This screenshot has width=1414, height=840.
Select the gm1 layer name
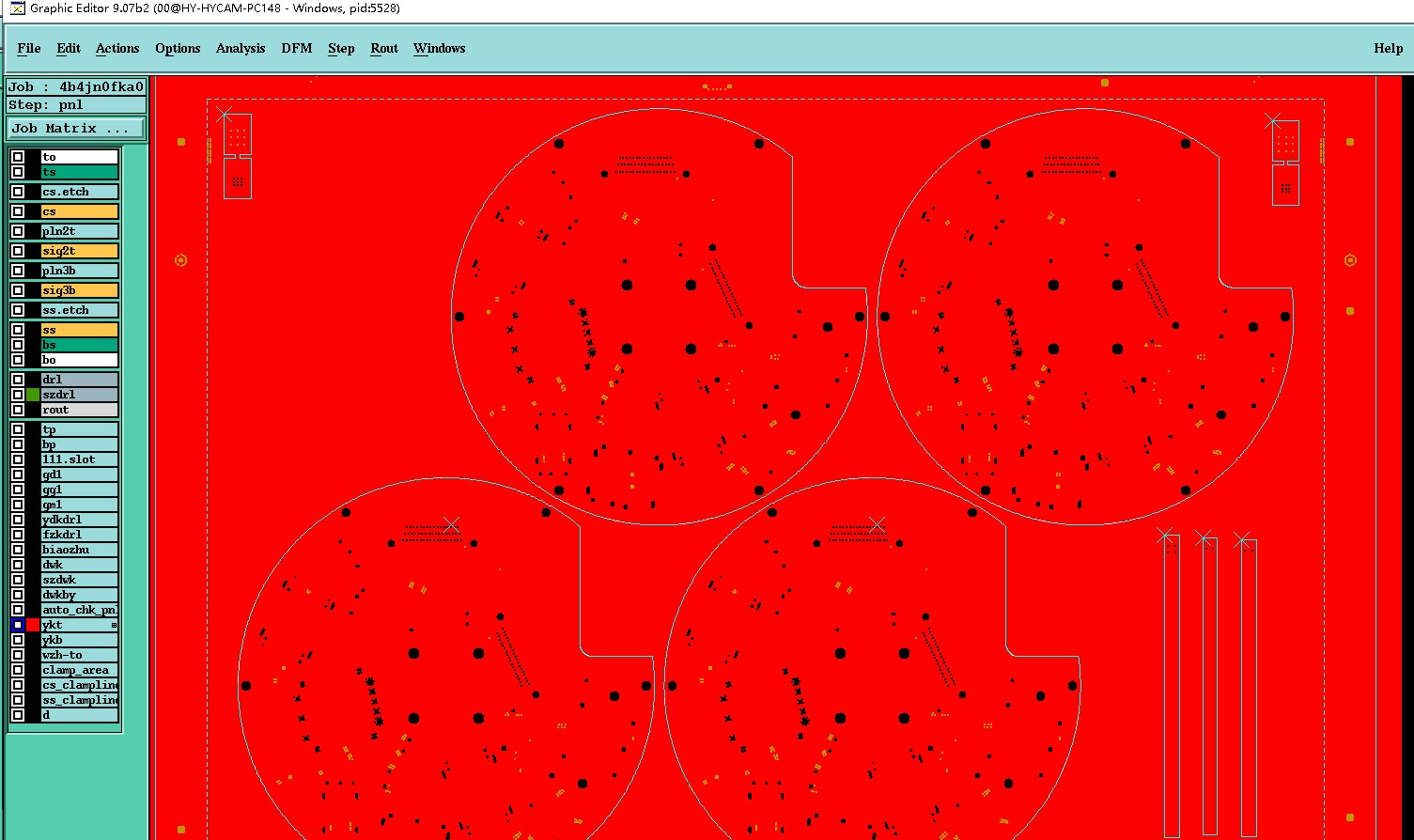tap(80, 505)
